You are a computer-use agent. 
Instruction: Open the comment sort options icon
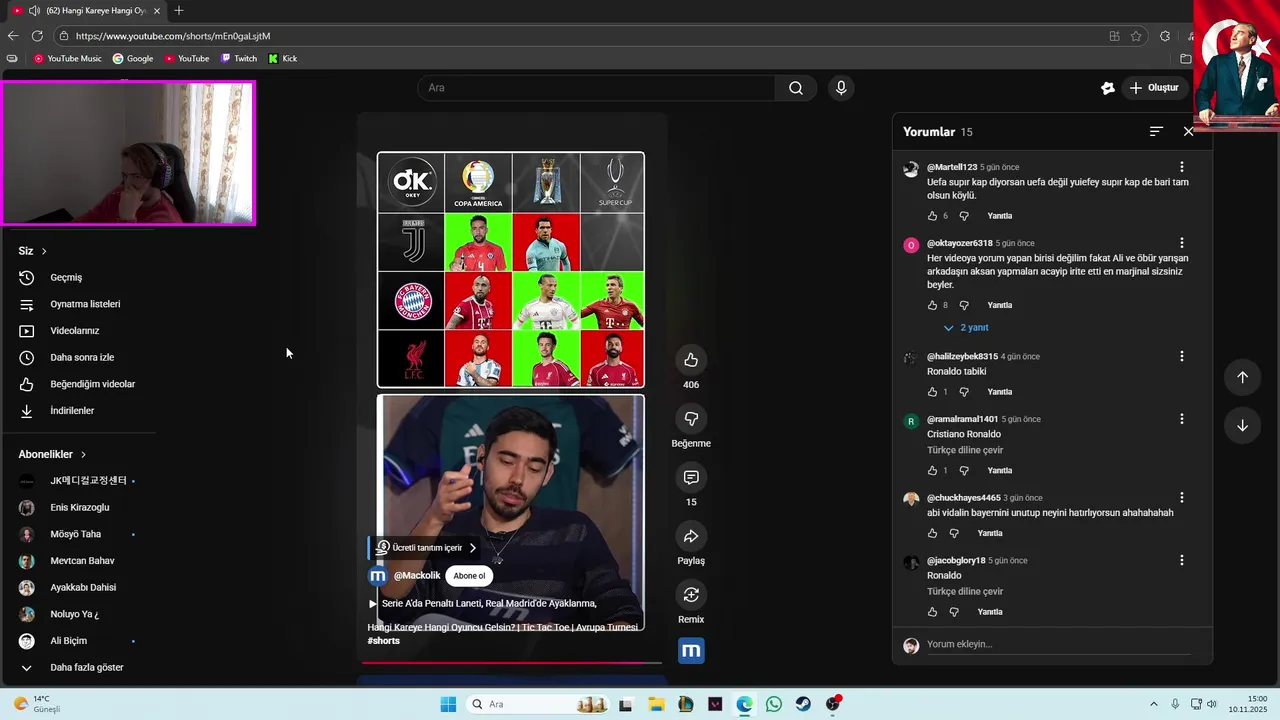(x=1156, y=131)
